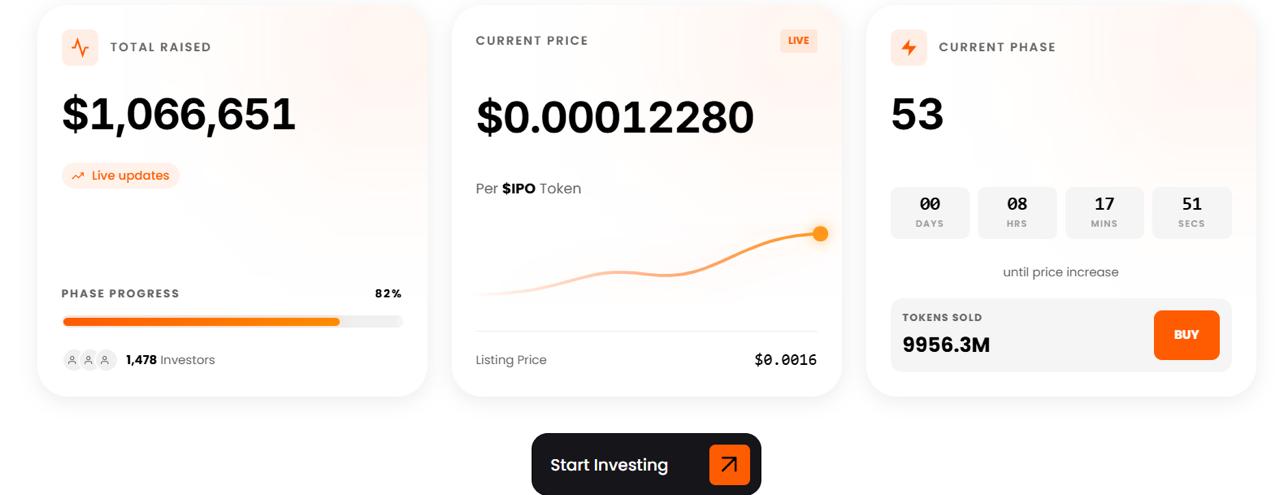1280x495 pixels.
Task: Click the Listing Price $0.0016 value
Action: click(785, 360)
